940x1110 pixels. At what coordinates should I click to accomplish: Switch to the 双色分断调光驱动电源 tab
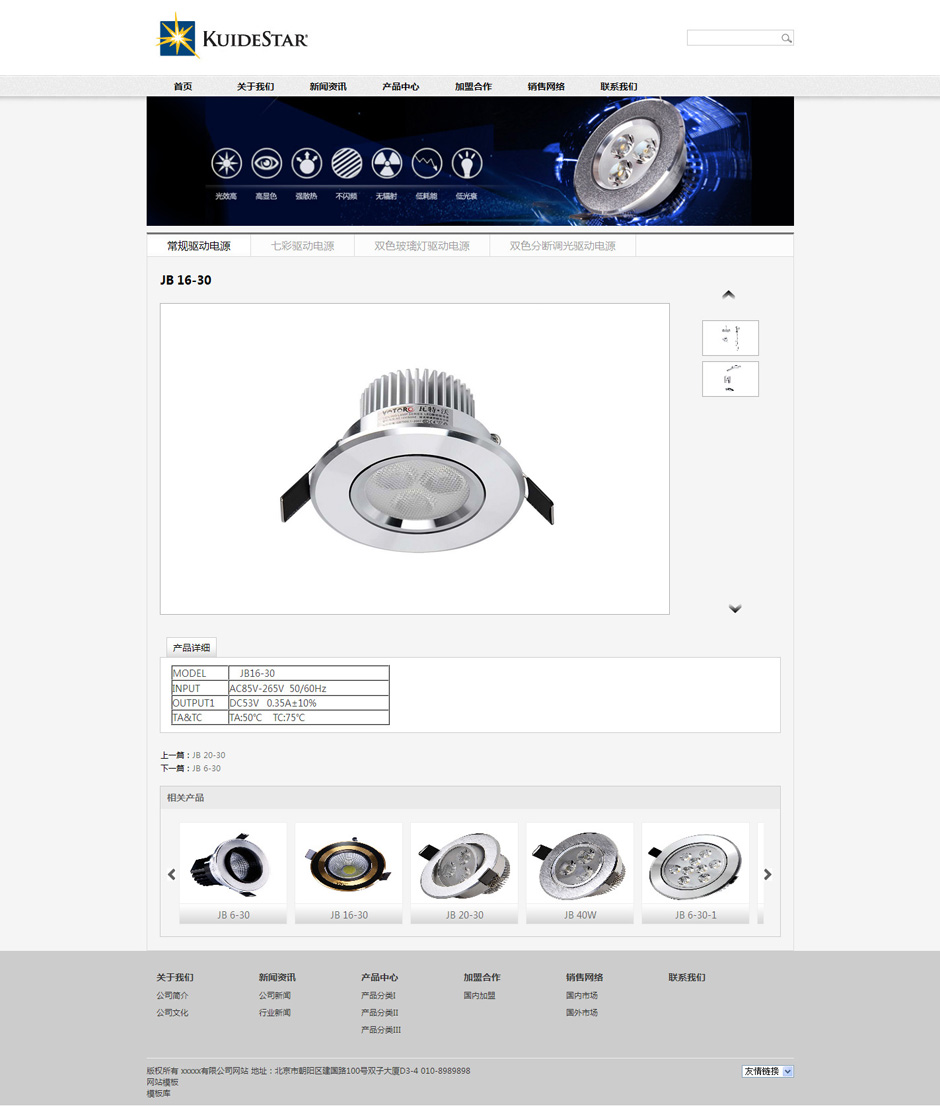(563, 246)
